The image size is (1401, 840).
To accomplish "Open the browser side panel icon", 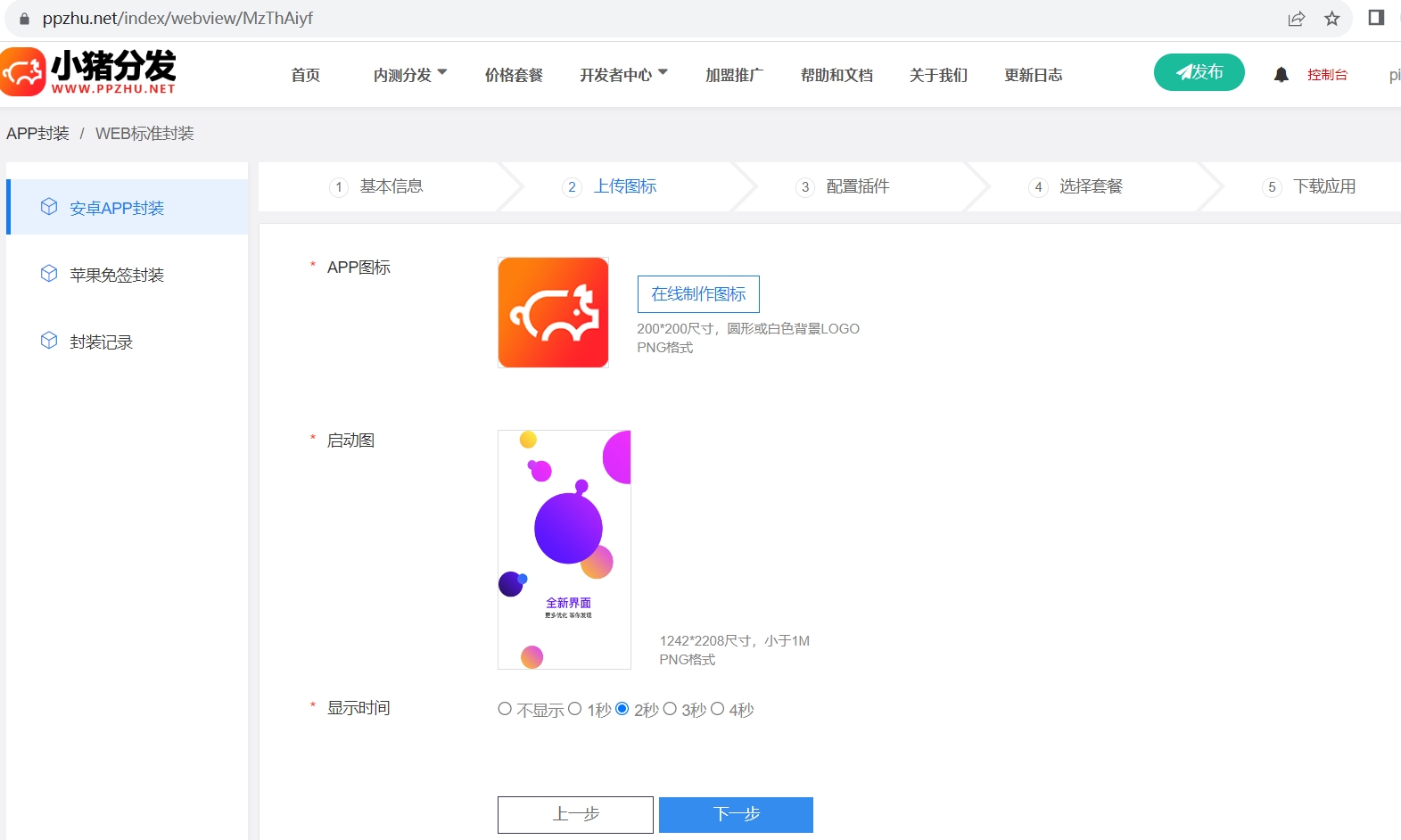I will tap(1375, 18).
